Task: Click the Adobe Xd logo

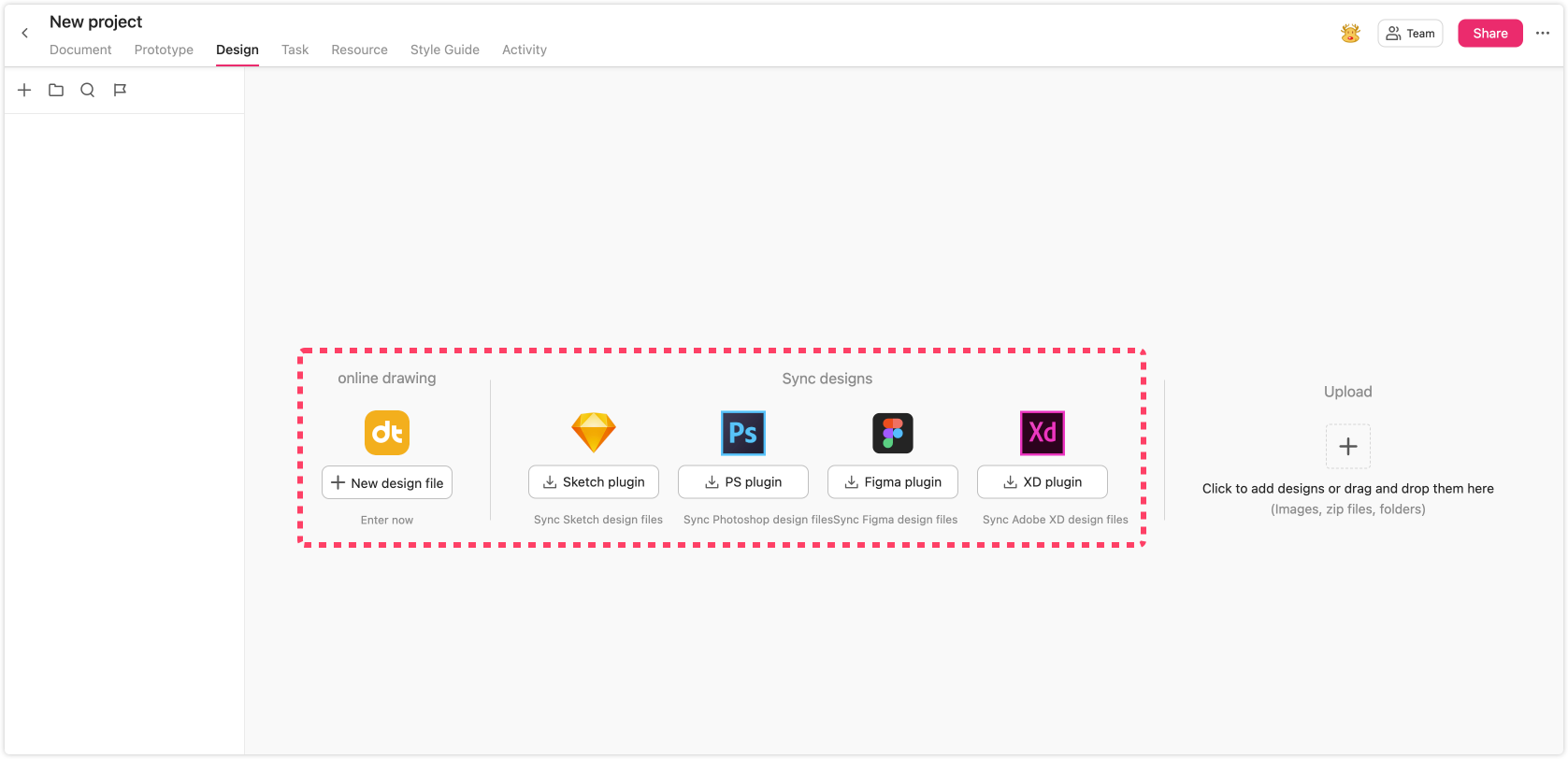Action: [1043, 433]
